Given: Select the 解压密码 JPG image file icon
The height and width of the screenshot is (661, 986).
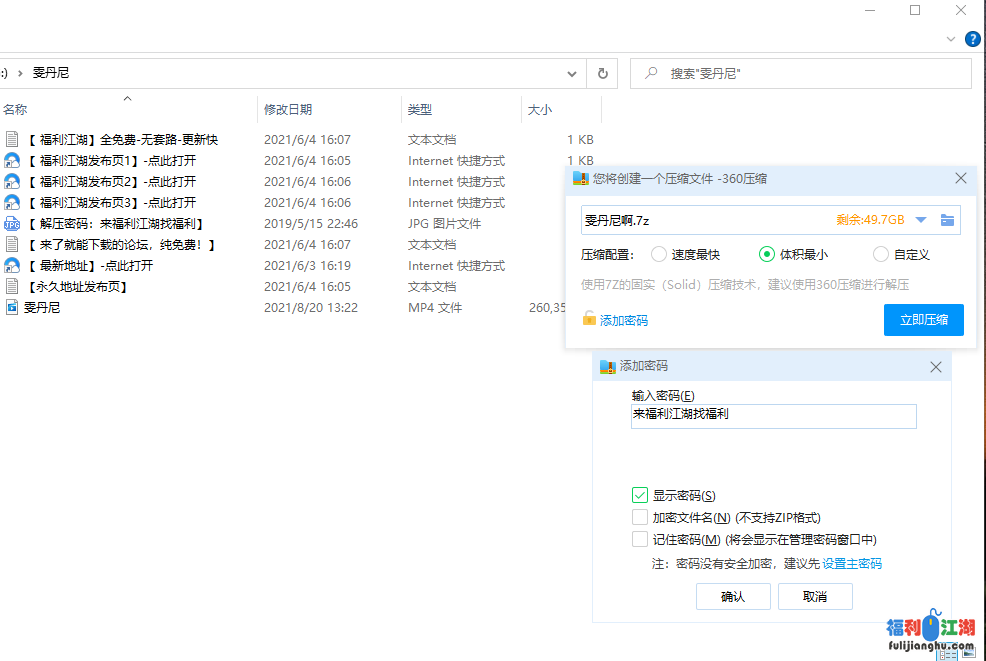Looking at the screenshot, I should tap(12, 224).
